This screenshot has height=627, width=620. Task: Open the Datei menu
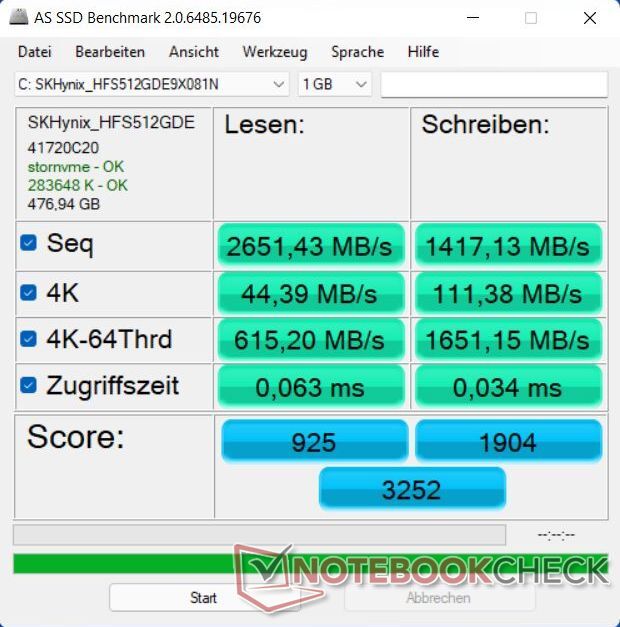pyautogui.click(x=34, y=52)
